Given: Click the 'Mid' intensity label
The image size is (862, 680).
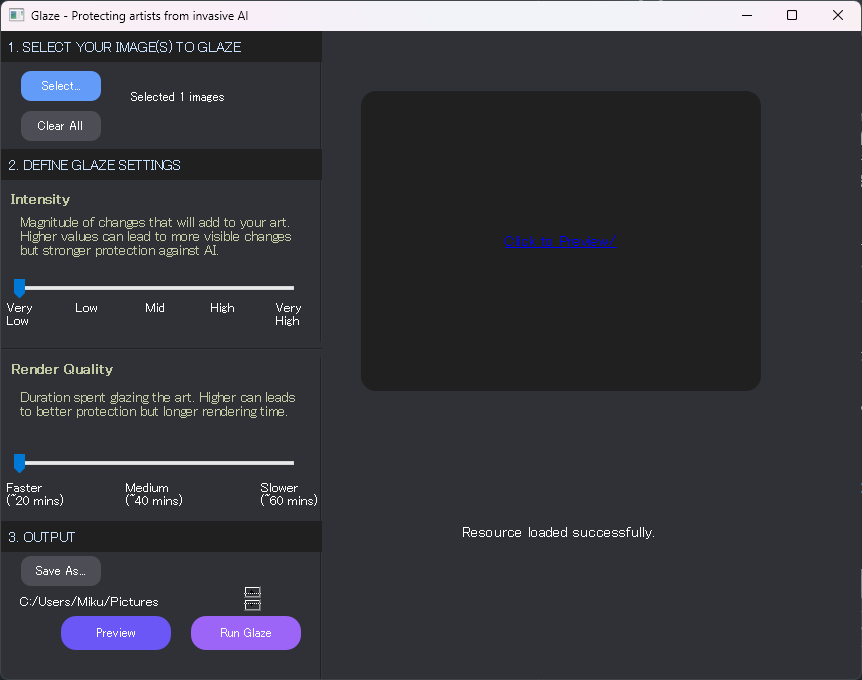Looking at the screenshot, I should tap(155, 308).
